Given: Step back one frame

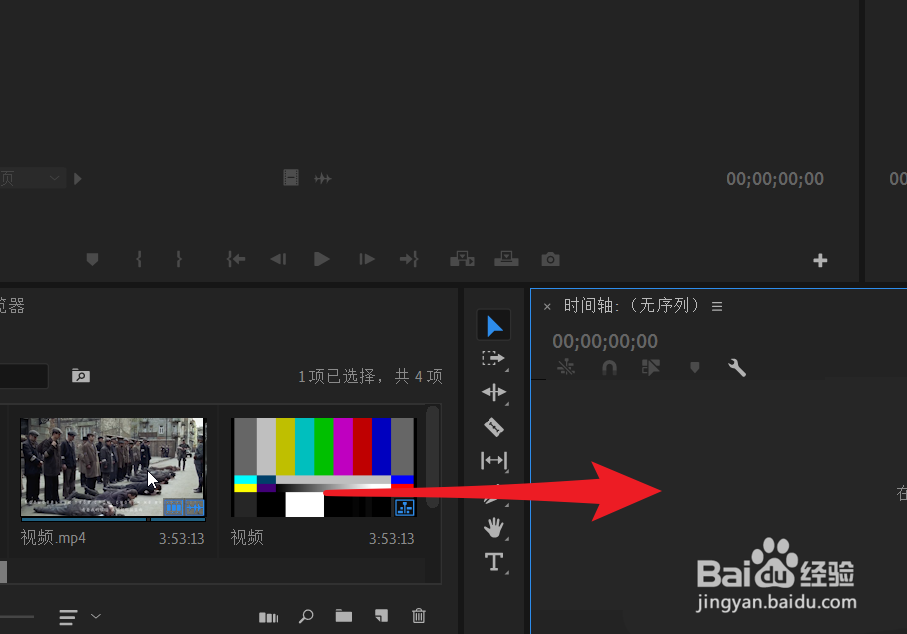Looking at the screenshot, I should tap(278, 259).
